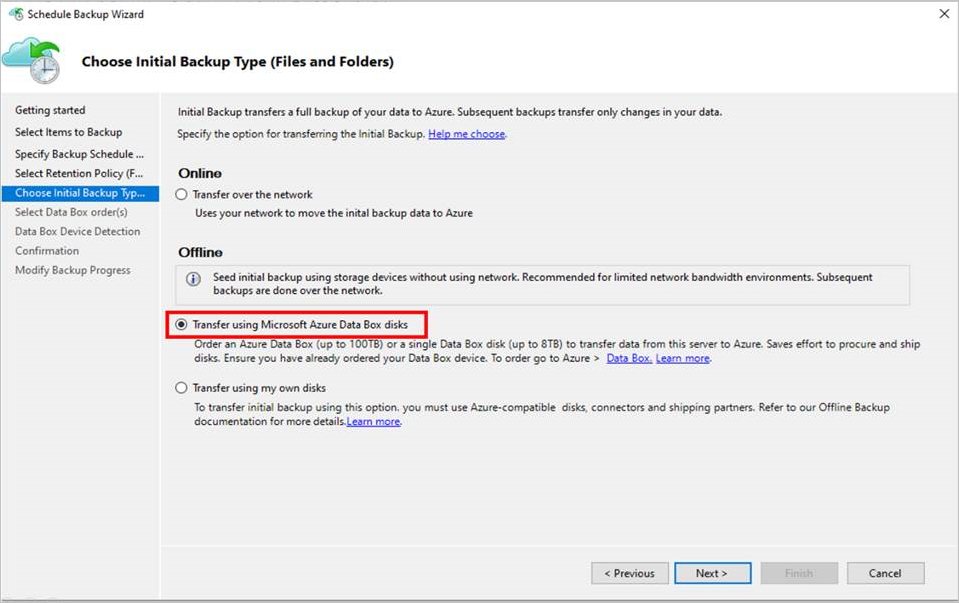Click the information icon in the Offline section
The width and height of the screenshot is (959, 603).
(192, 280)
